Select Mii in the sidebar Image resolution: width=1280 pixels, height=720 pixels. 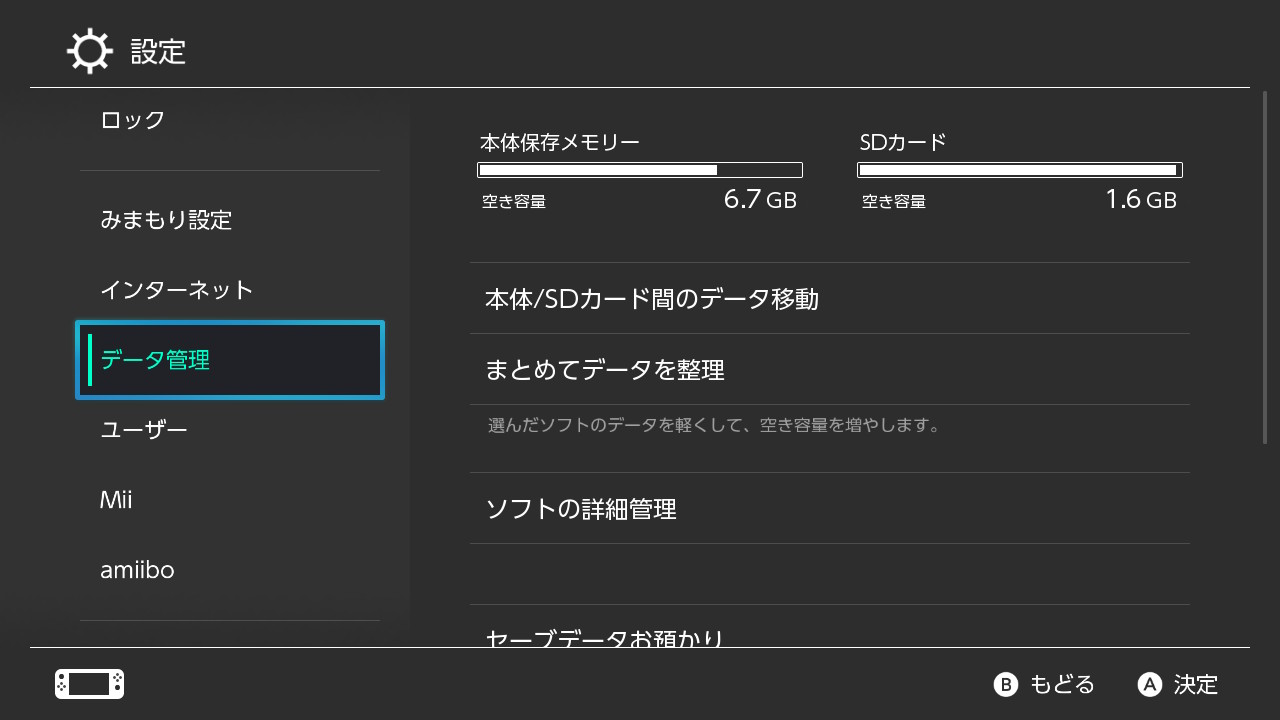click(116, 500)
